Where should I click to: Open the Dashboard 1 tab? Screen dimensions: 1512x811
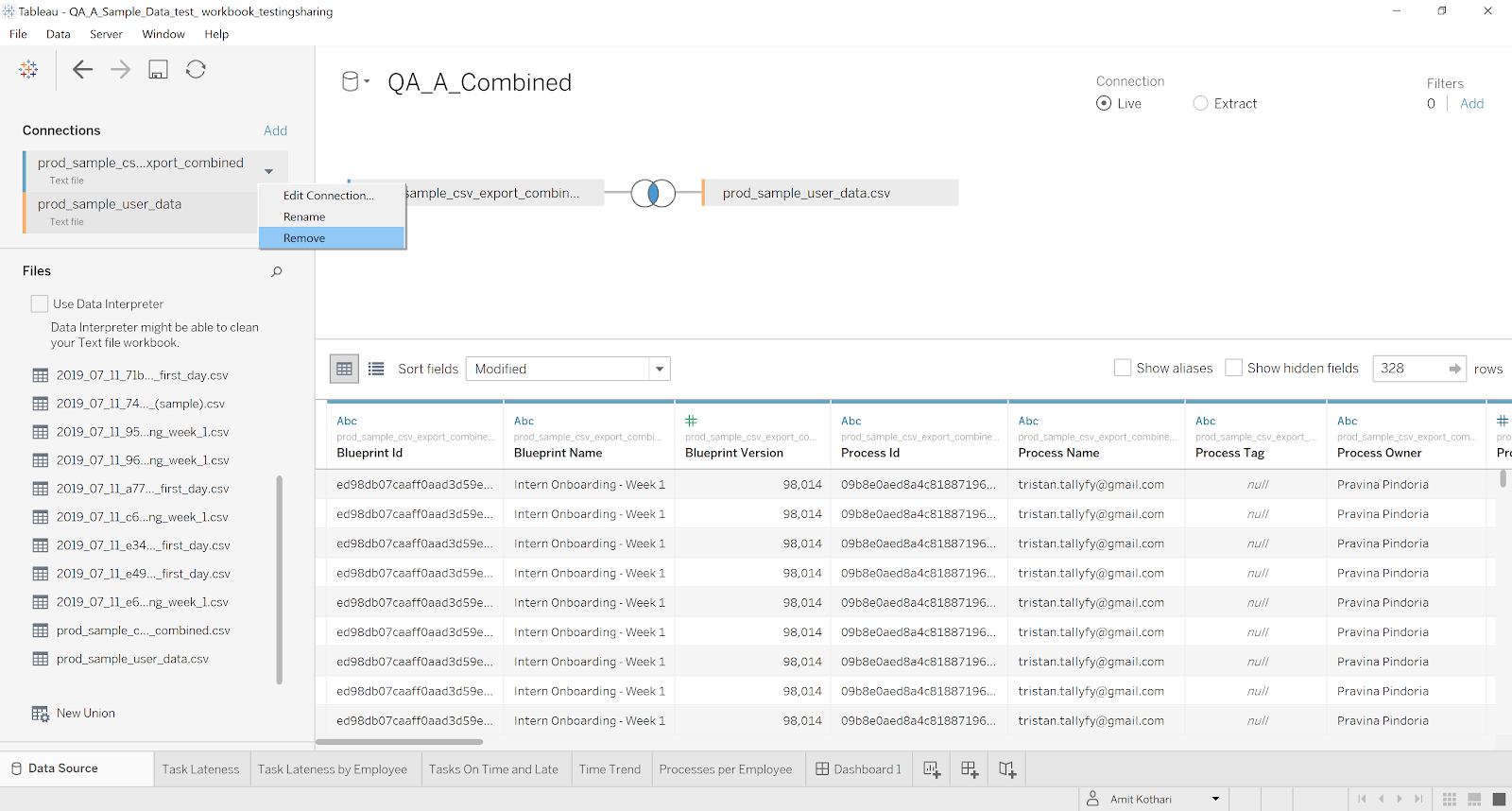[858, 769]
